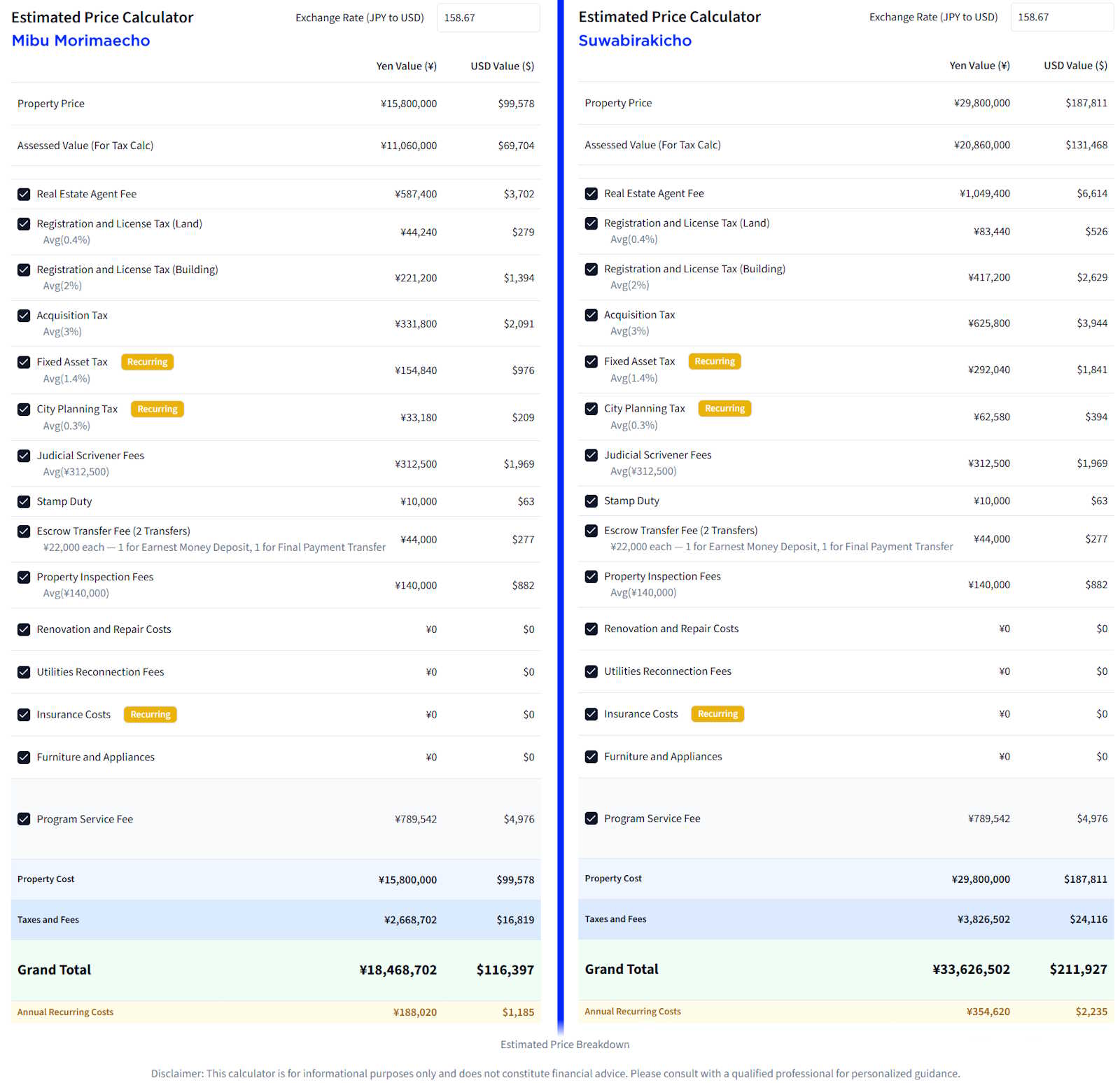Viewport: 1120px width, 1083px height.
Task: Uncheck Real Estate Agent Fee for Mibu Morimaecho
Action: 24,194
